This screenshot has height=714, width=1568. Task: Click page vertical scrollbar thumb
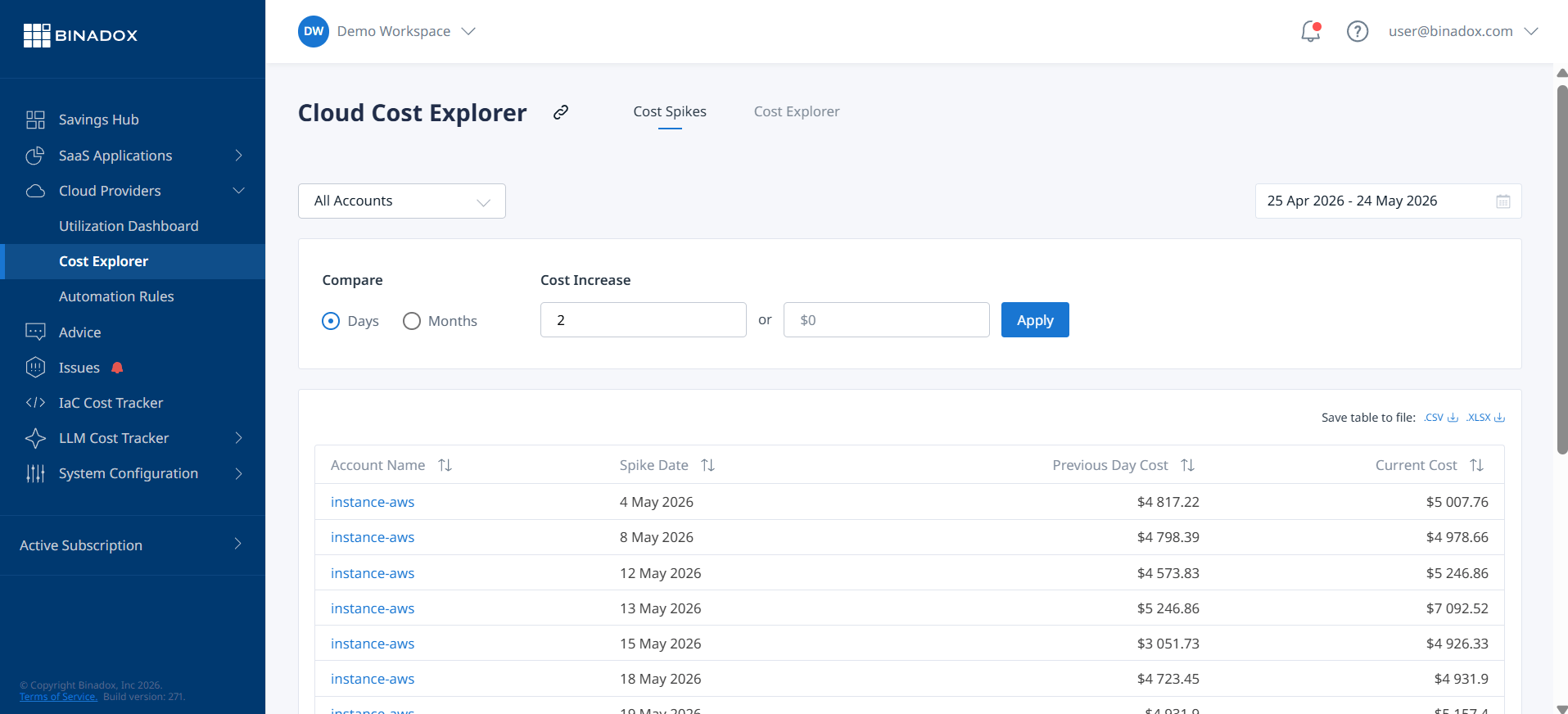click(1562, 269)
